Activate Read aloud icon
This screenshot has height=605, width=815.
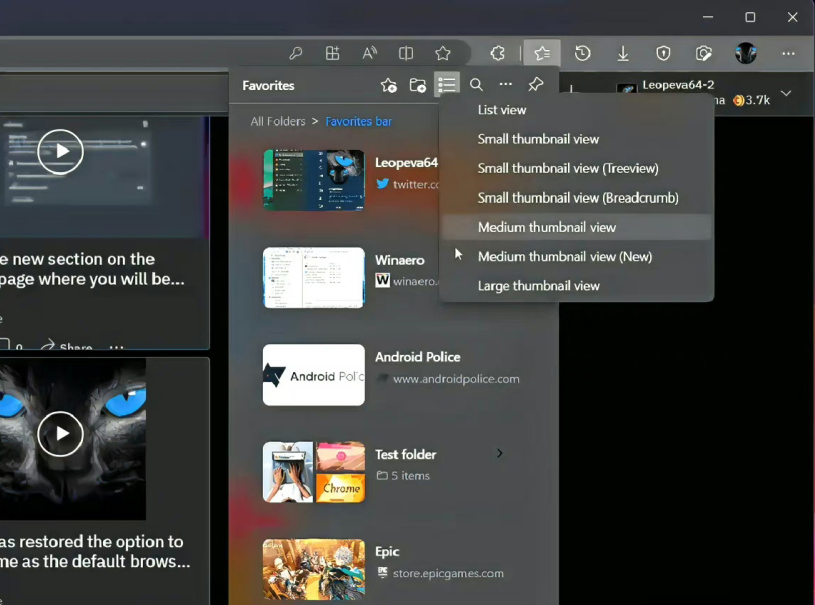coord(369,53)
